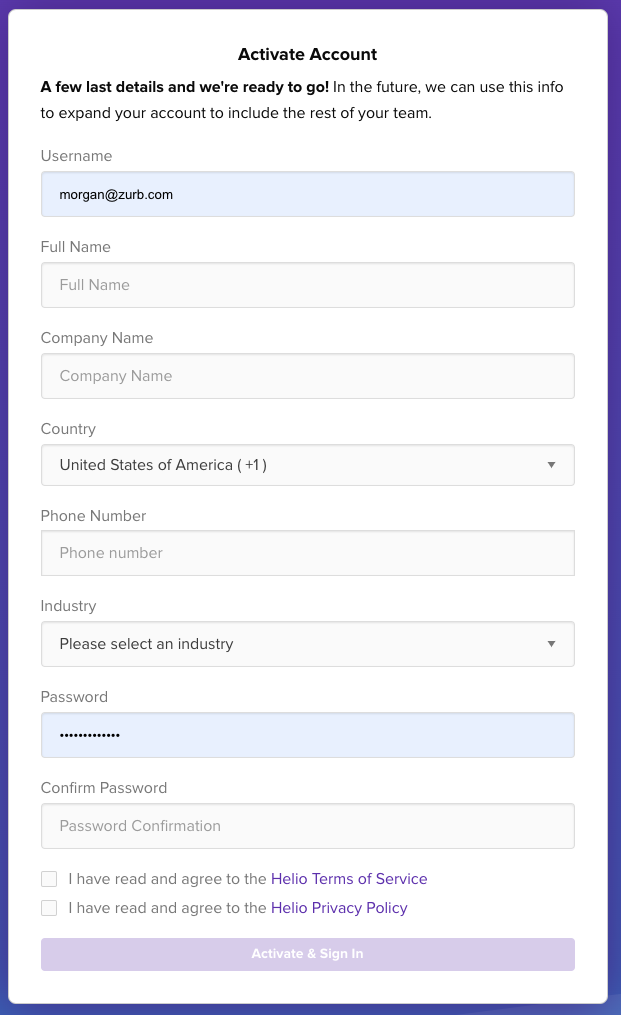Screen dimensions: 621x1015
Task: Click into the Company Name field
Action: pyautogui.click(x=307, y=376)
